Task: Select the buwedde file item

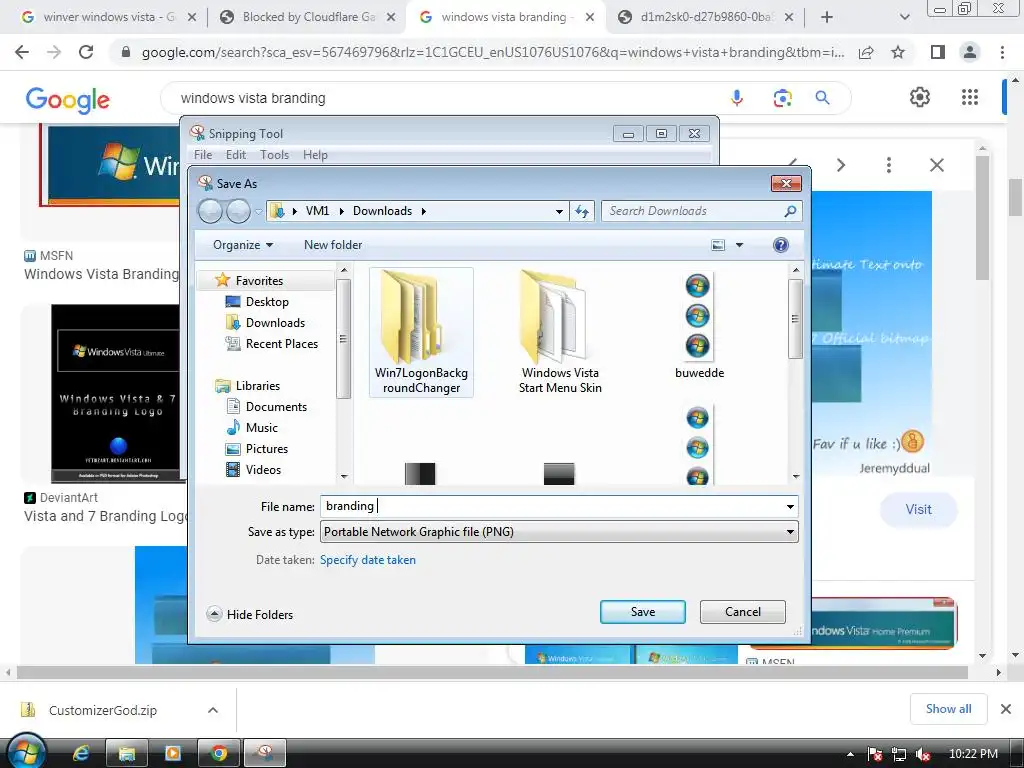Action: (699, 326)
